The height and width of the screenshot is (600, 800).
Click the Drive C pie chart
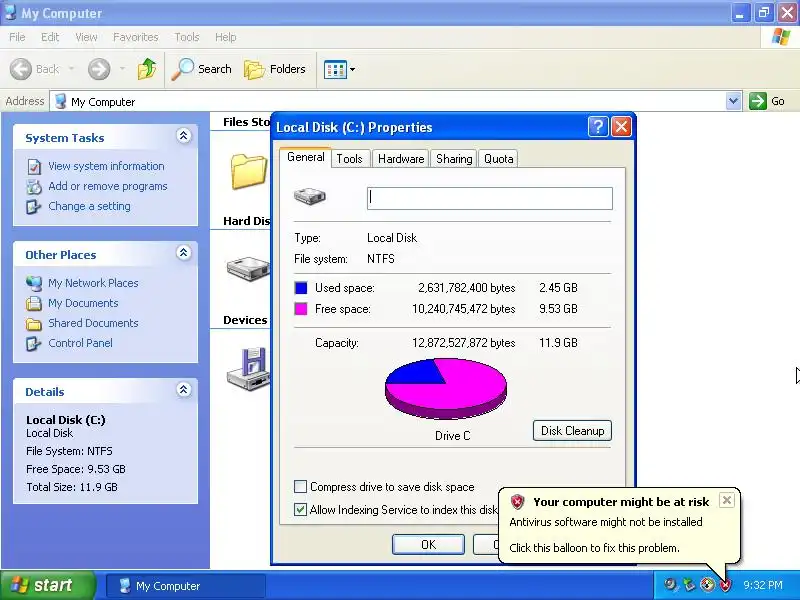point(446,389)
